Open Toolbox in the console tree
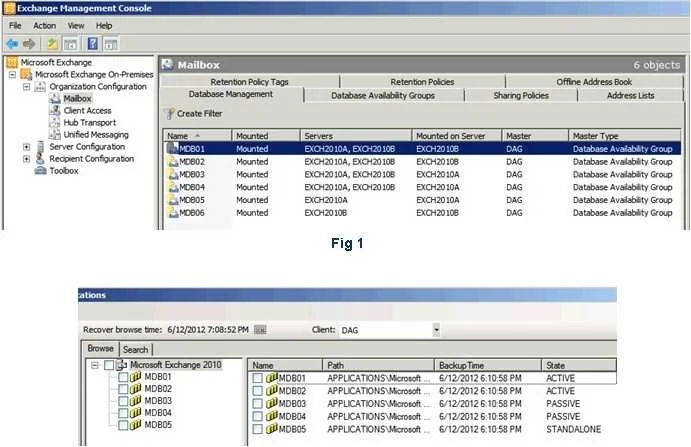Image resolution: width=691 pixels, height=447 pixels. (64, 171)
